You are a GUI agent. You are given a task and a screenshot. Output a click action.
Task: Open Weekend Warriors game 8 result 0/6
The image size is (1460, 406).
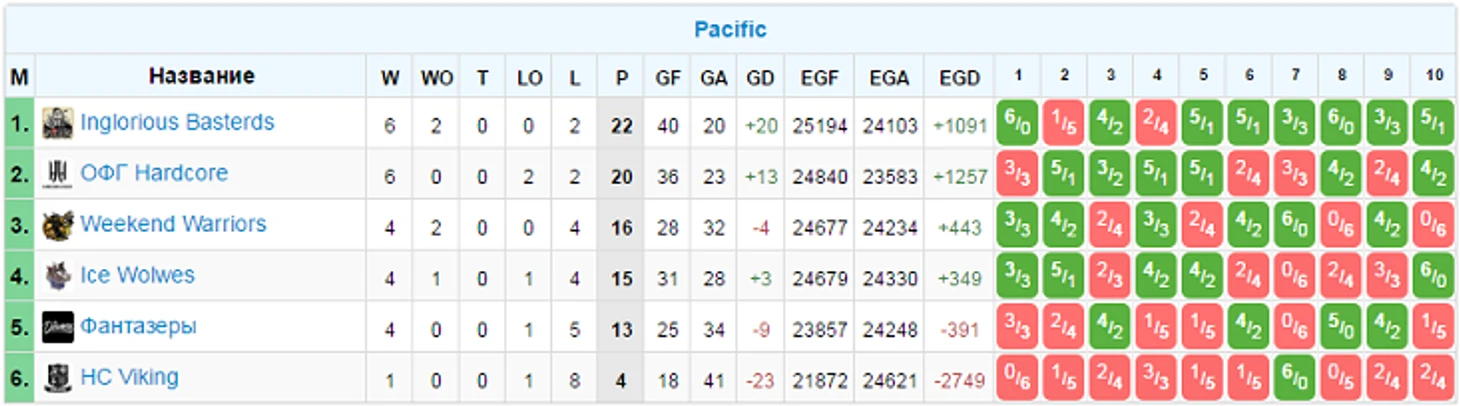click(x=1341, y=225)
